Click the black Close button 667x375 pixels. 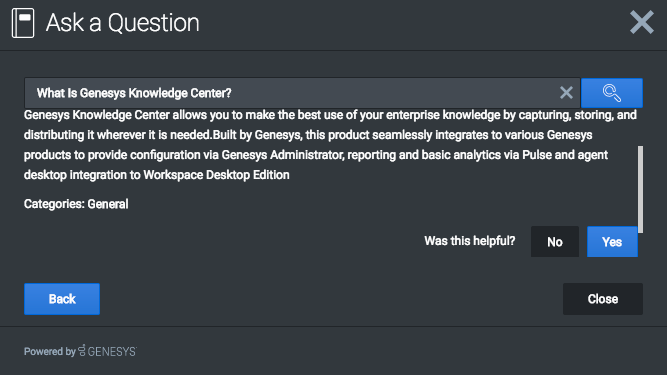(x=603, y=299)
